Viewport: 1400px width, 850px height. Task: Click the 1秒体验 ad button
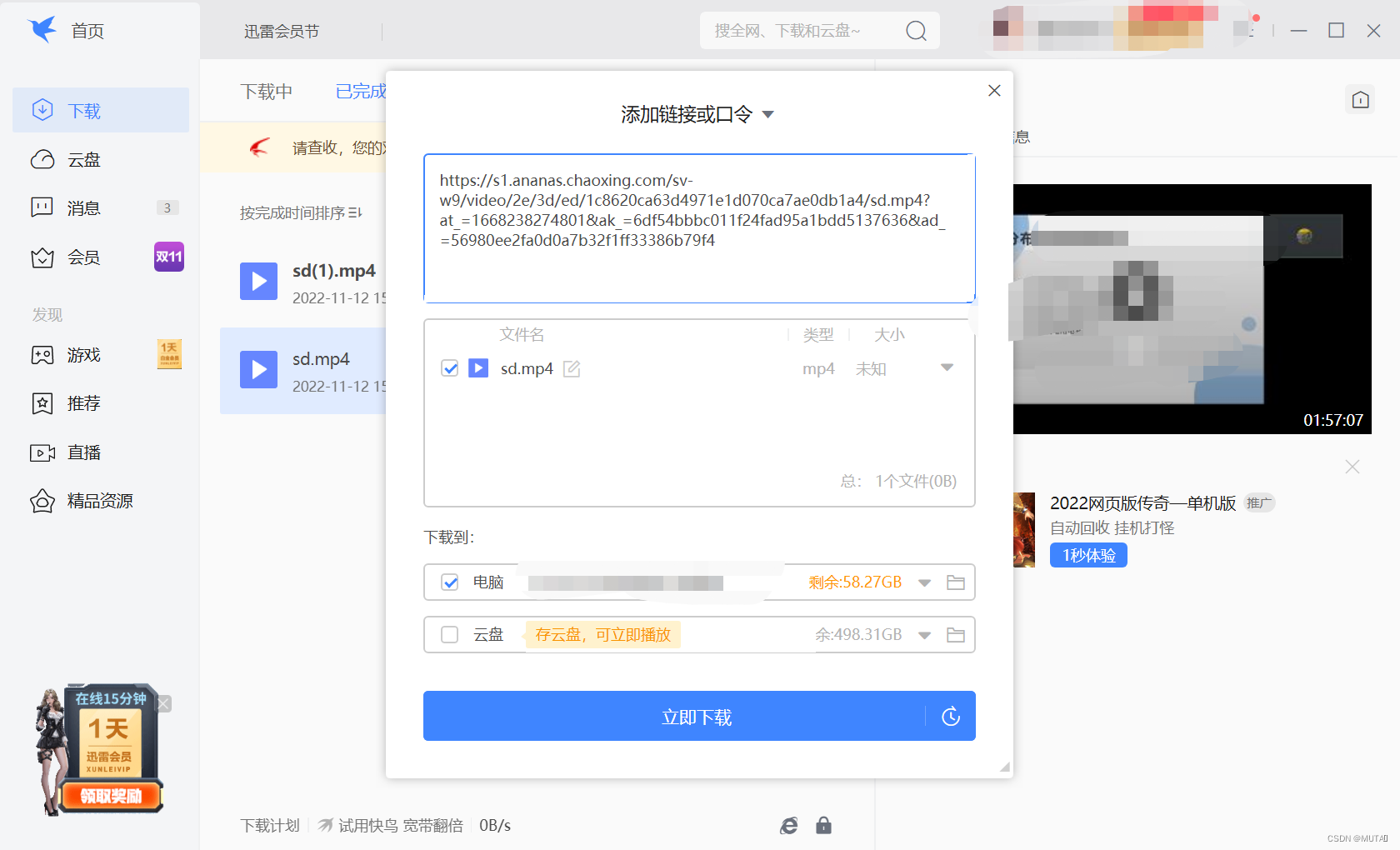tap(1088, 555)
